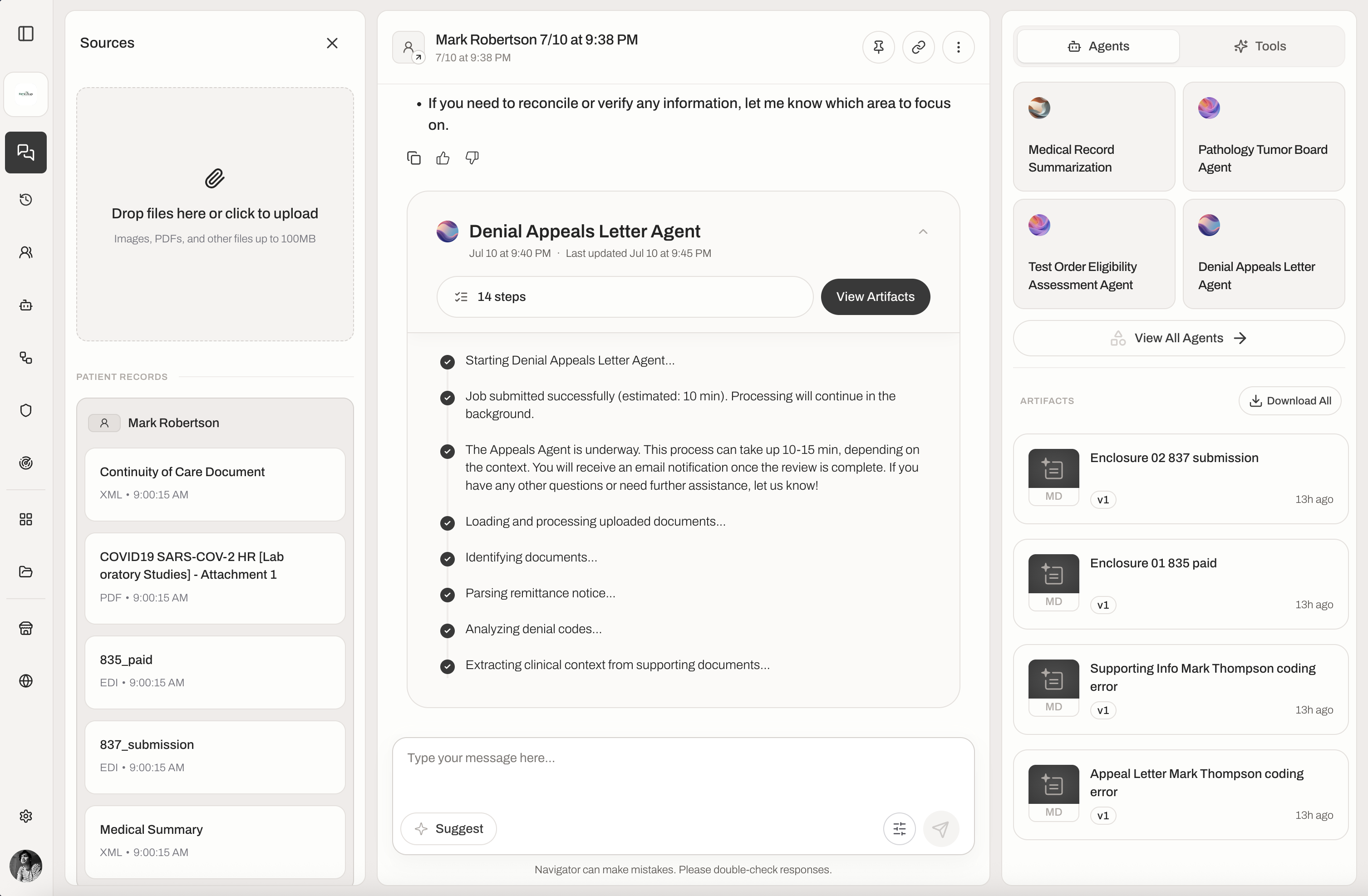Open the three-dot more options menu

[958, 47]
